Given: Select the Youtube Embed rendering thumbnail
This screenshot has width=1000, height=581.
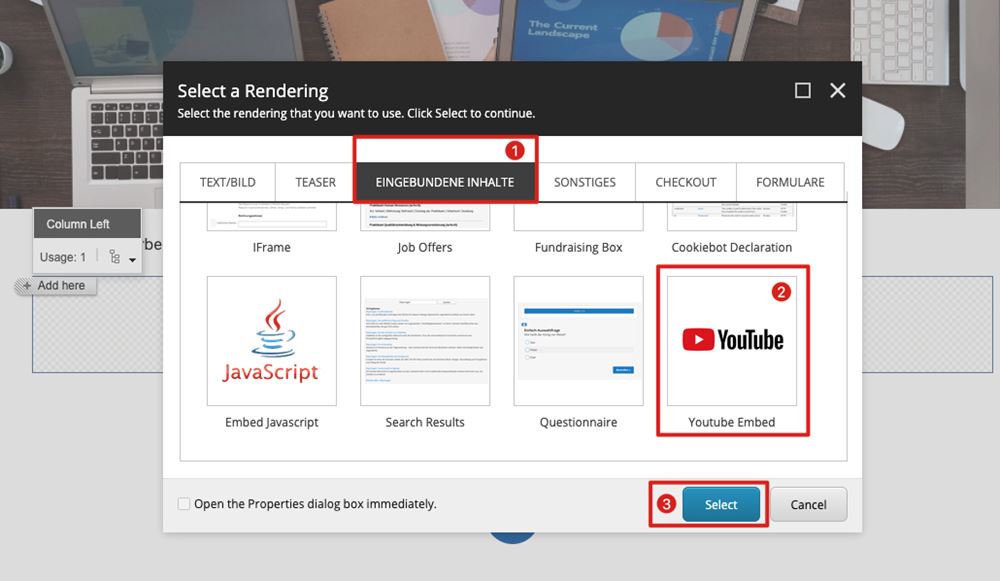Looking at the screenshot, I should tap(732, 341).
